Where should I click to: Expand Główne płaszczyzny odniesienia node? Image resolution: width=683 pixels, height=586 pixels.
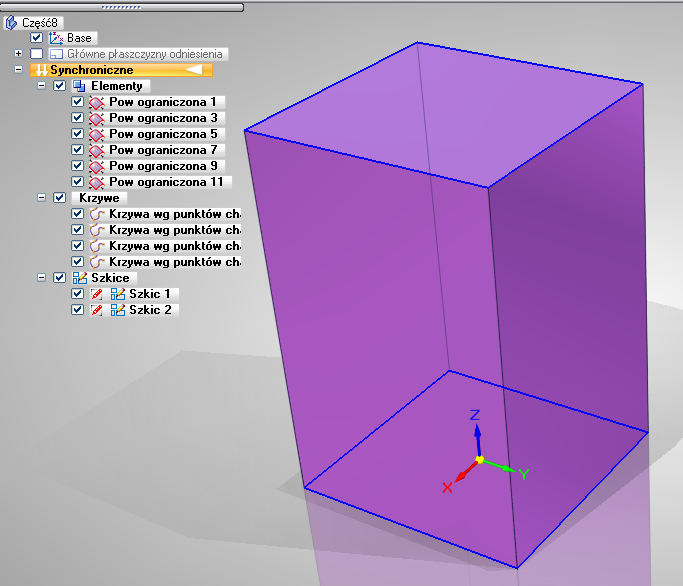click(18, 54)
